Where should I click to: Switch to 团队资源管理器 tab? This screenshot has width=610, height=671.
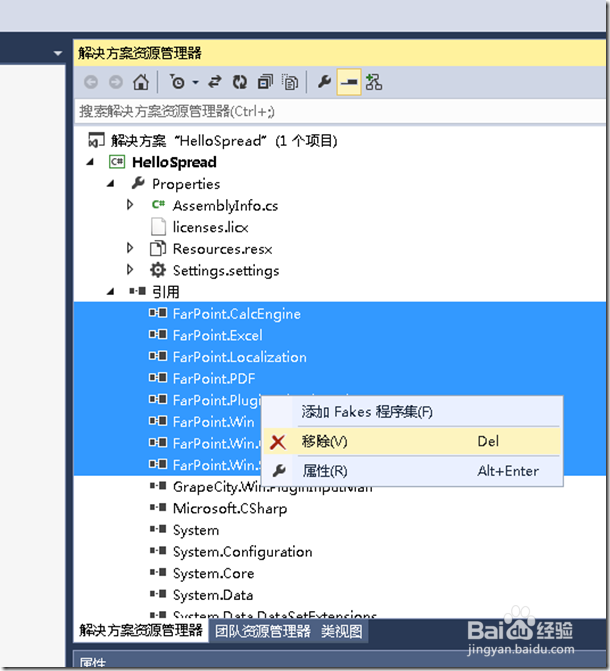click(262, 631)
